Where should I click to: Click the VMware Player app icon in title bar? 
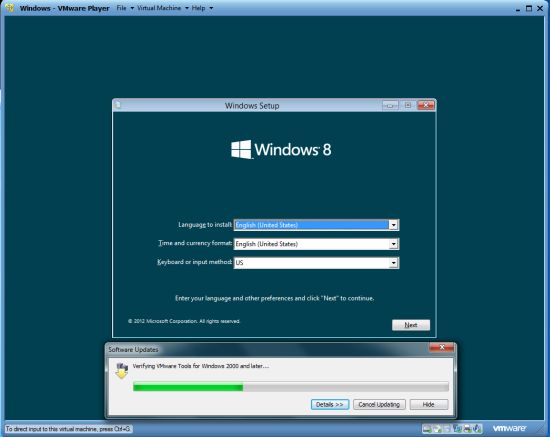(10, 8)
